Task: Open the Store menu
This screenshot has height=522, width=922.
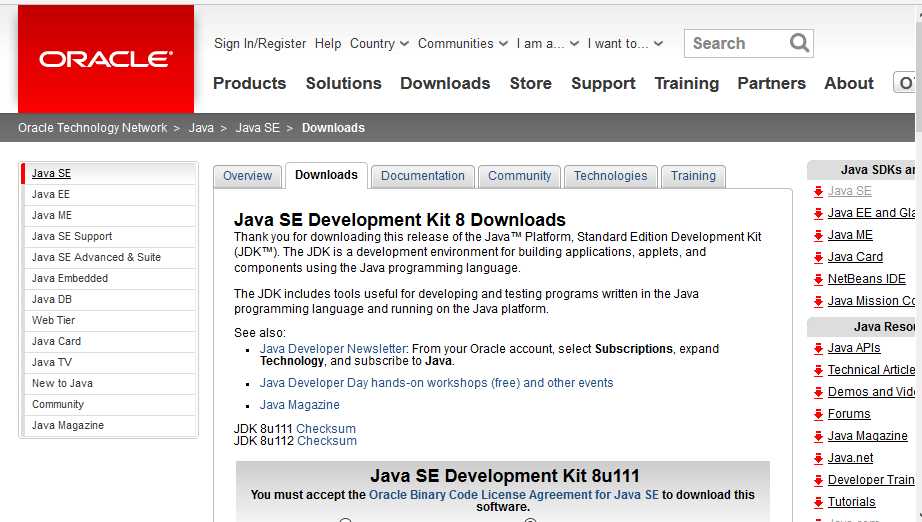Action: tap(530, 83)
